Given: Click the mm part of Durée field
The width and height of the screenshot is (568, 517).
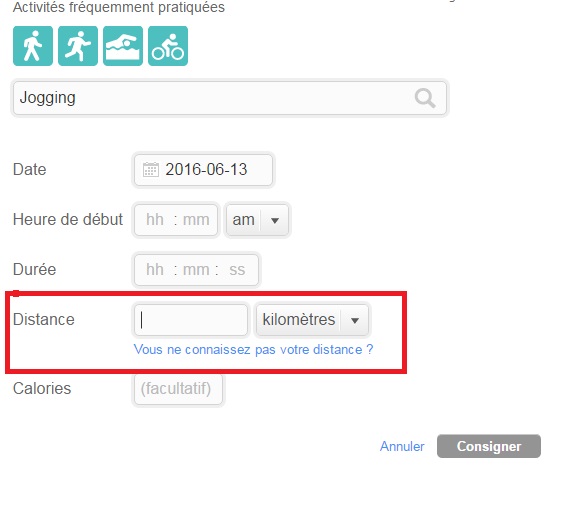Looking at the screenshot, I should click(196, 270).
